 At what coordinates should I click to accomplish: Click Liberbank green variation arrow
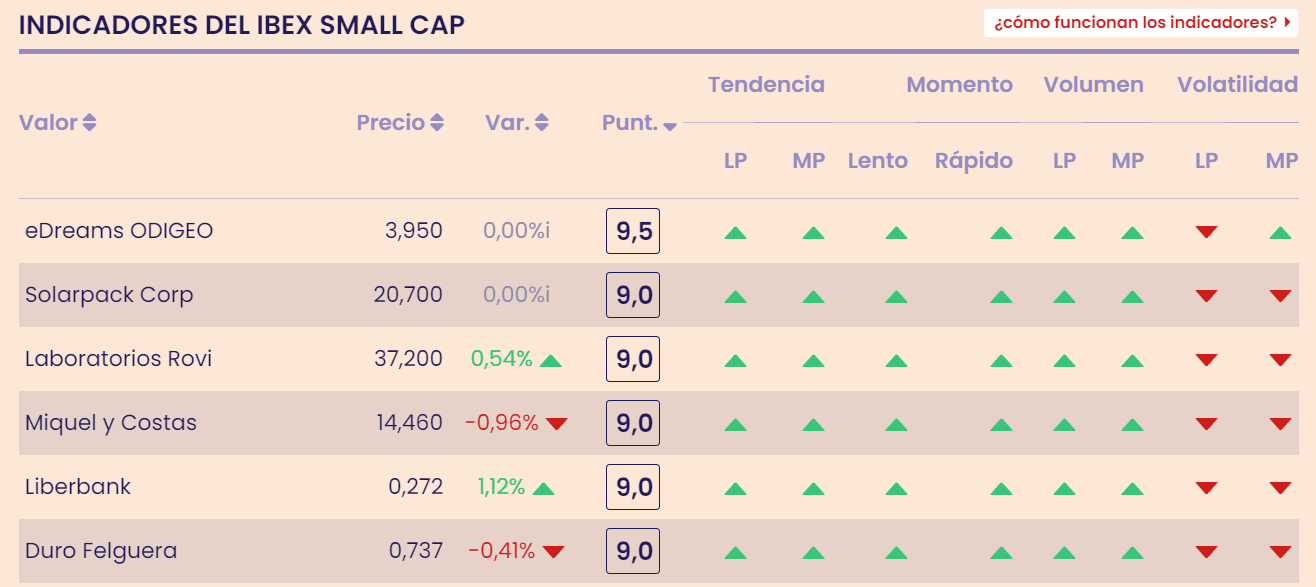click(x=543, y=488)
